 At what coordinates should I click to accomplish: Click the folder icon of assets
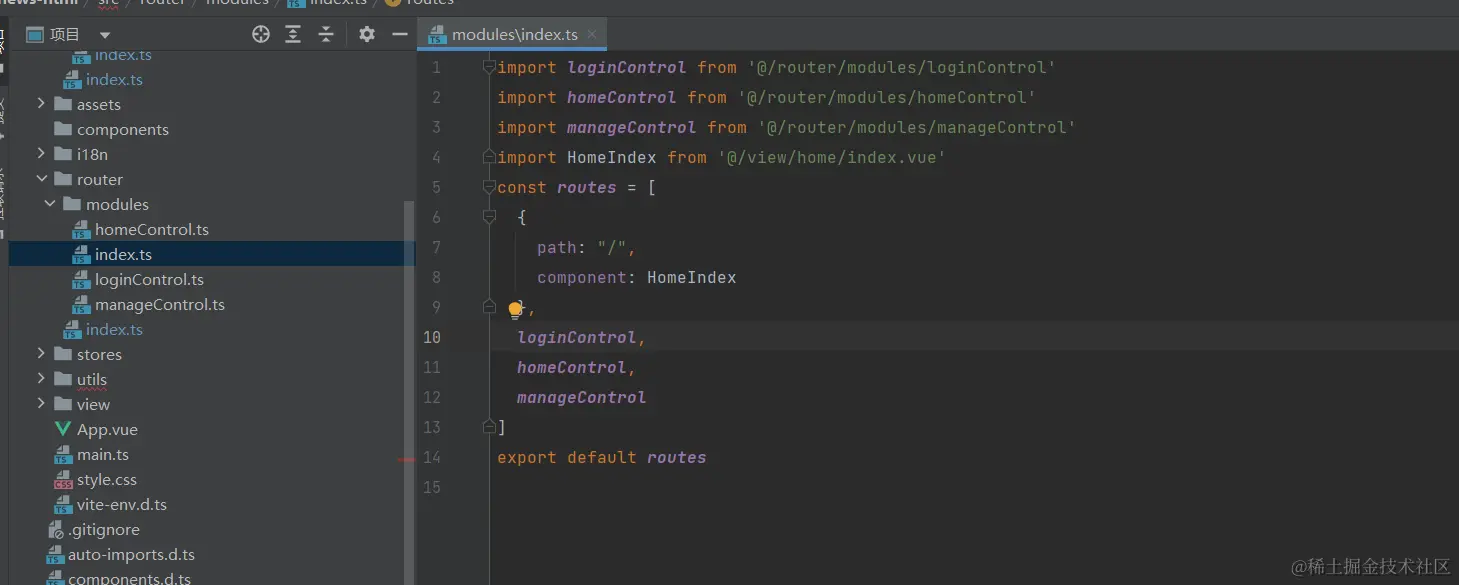(63, 104)
